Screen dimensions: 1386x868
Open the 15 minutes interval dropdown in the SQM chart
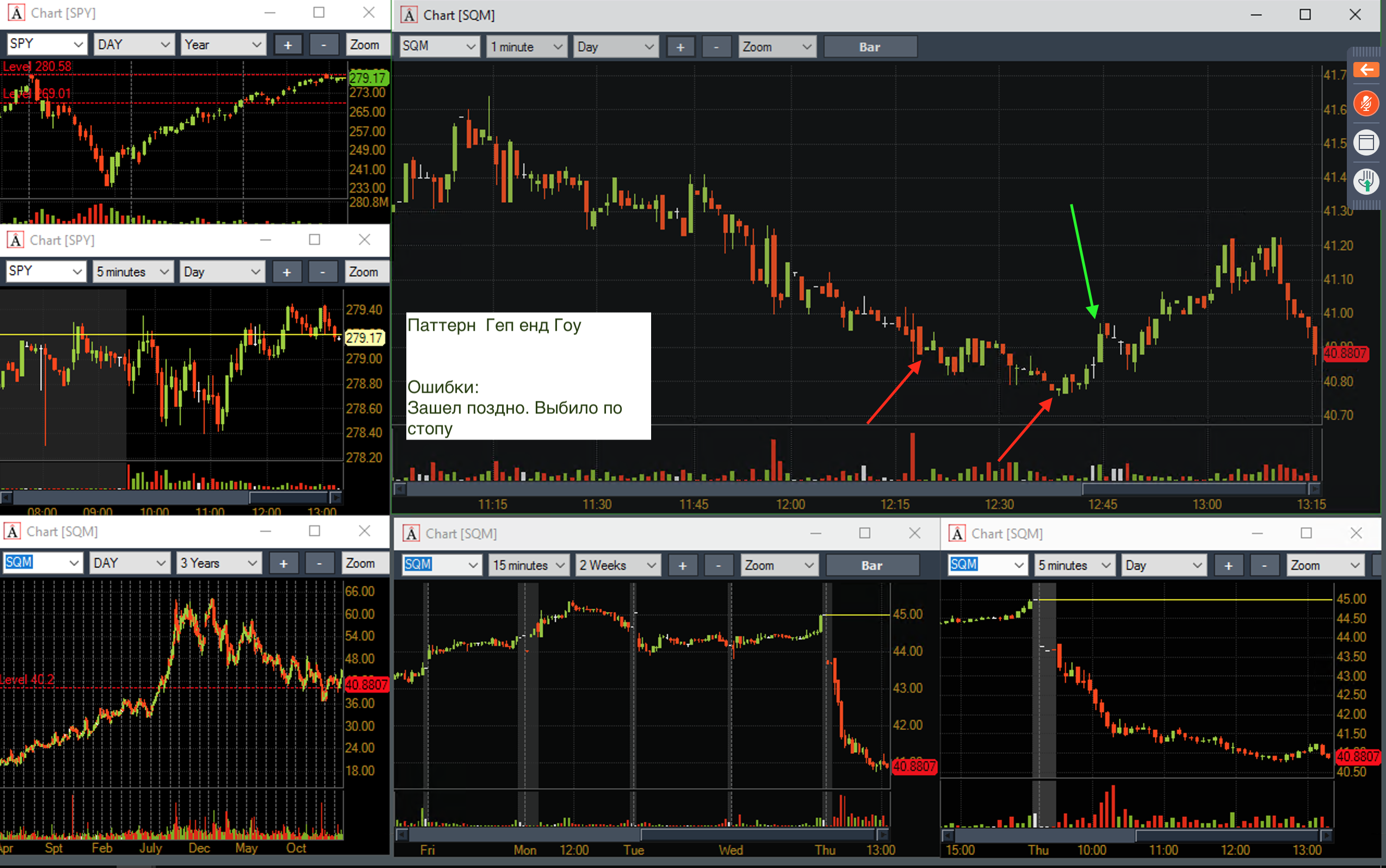tap(529, 566)
